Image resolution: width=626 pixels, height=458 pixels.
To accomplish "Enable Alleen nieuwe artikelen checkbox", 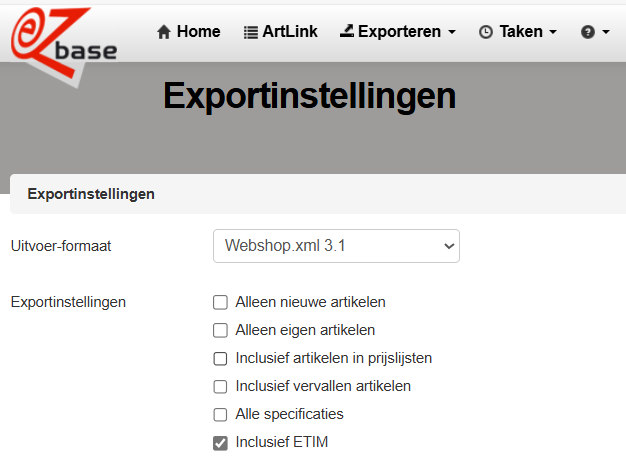I will coord(220,302).
